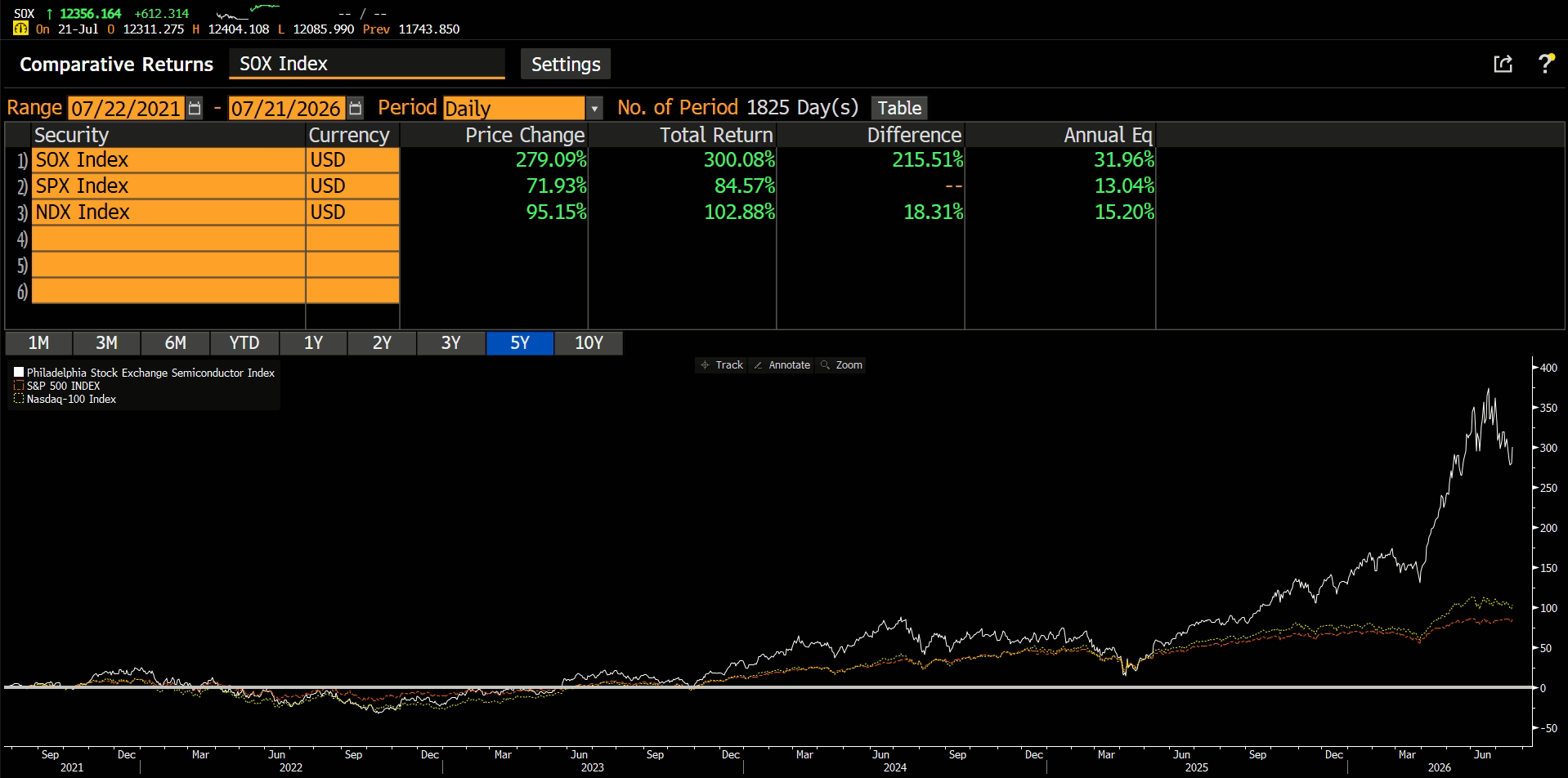Open the Settings button

[566, 64]
